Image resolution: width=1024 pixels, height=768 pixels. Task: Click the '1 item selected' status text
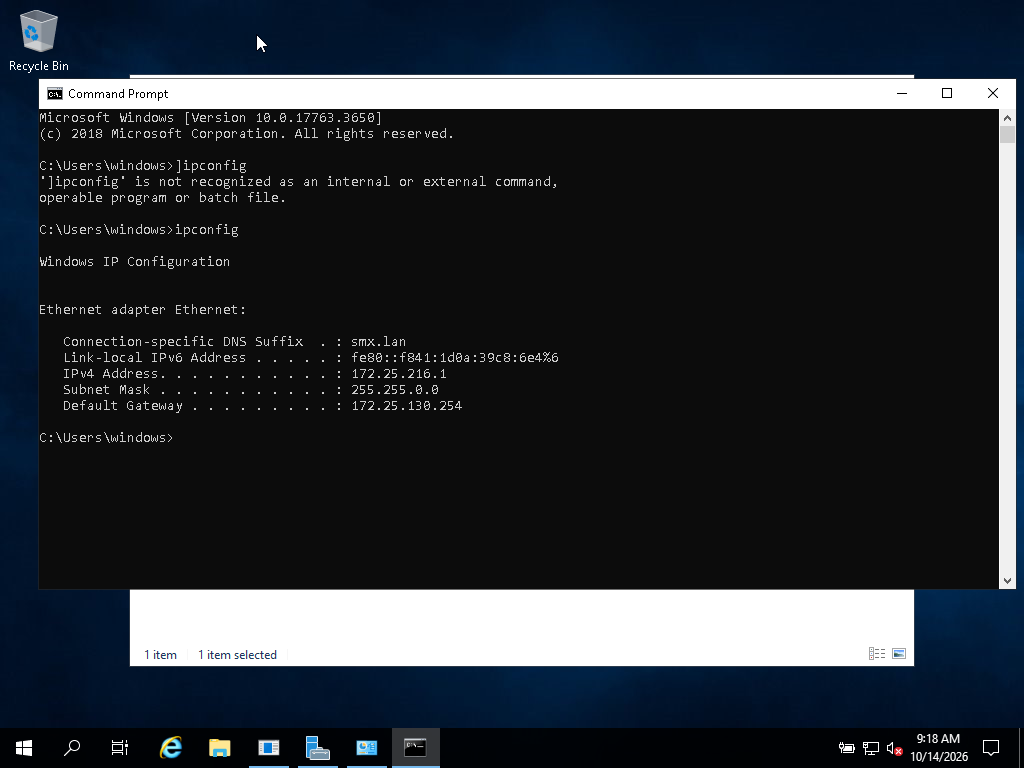click(237, 654)
